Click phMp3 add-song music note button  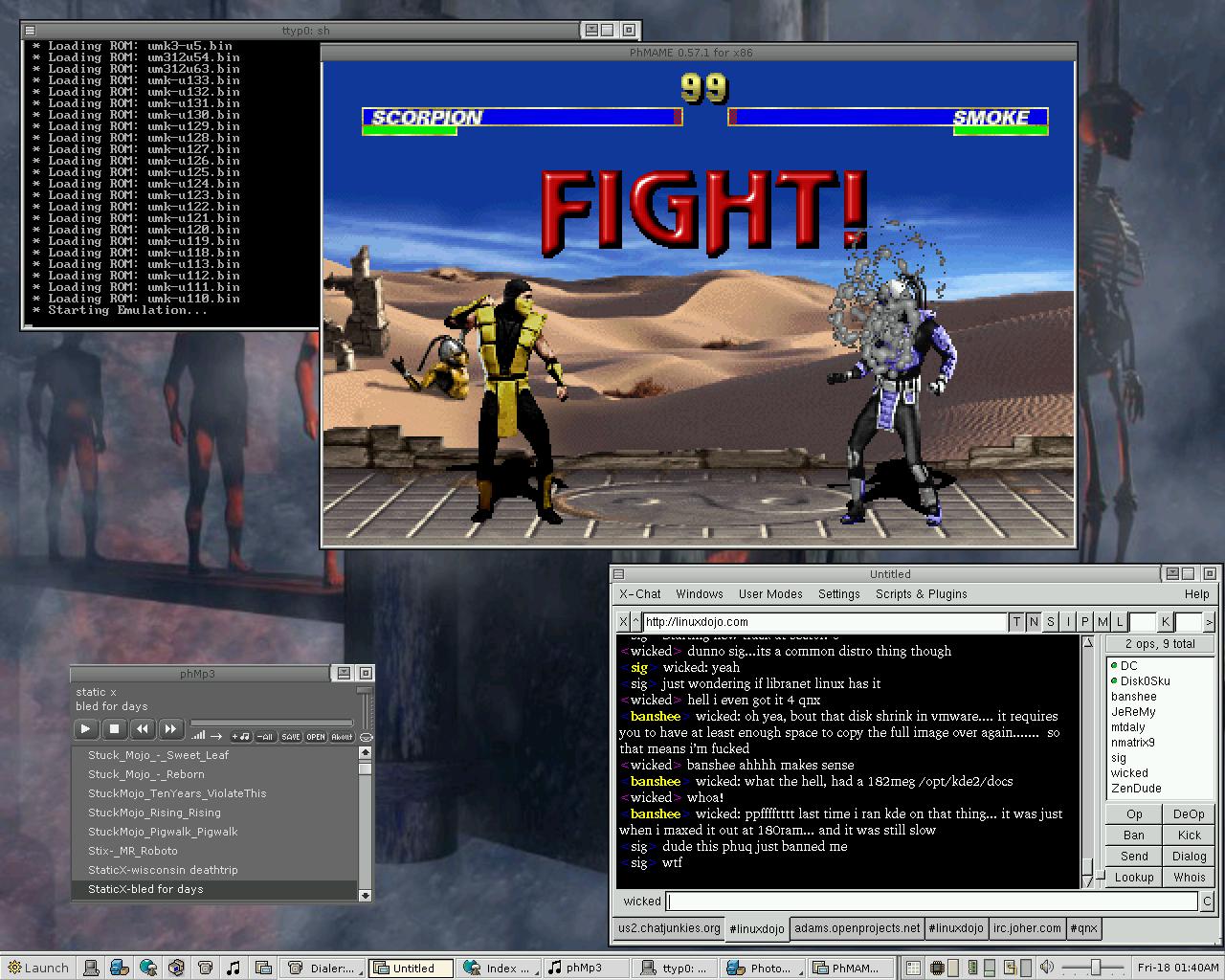(240, 737)
